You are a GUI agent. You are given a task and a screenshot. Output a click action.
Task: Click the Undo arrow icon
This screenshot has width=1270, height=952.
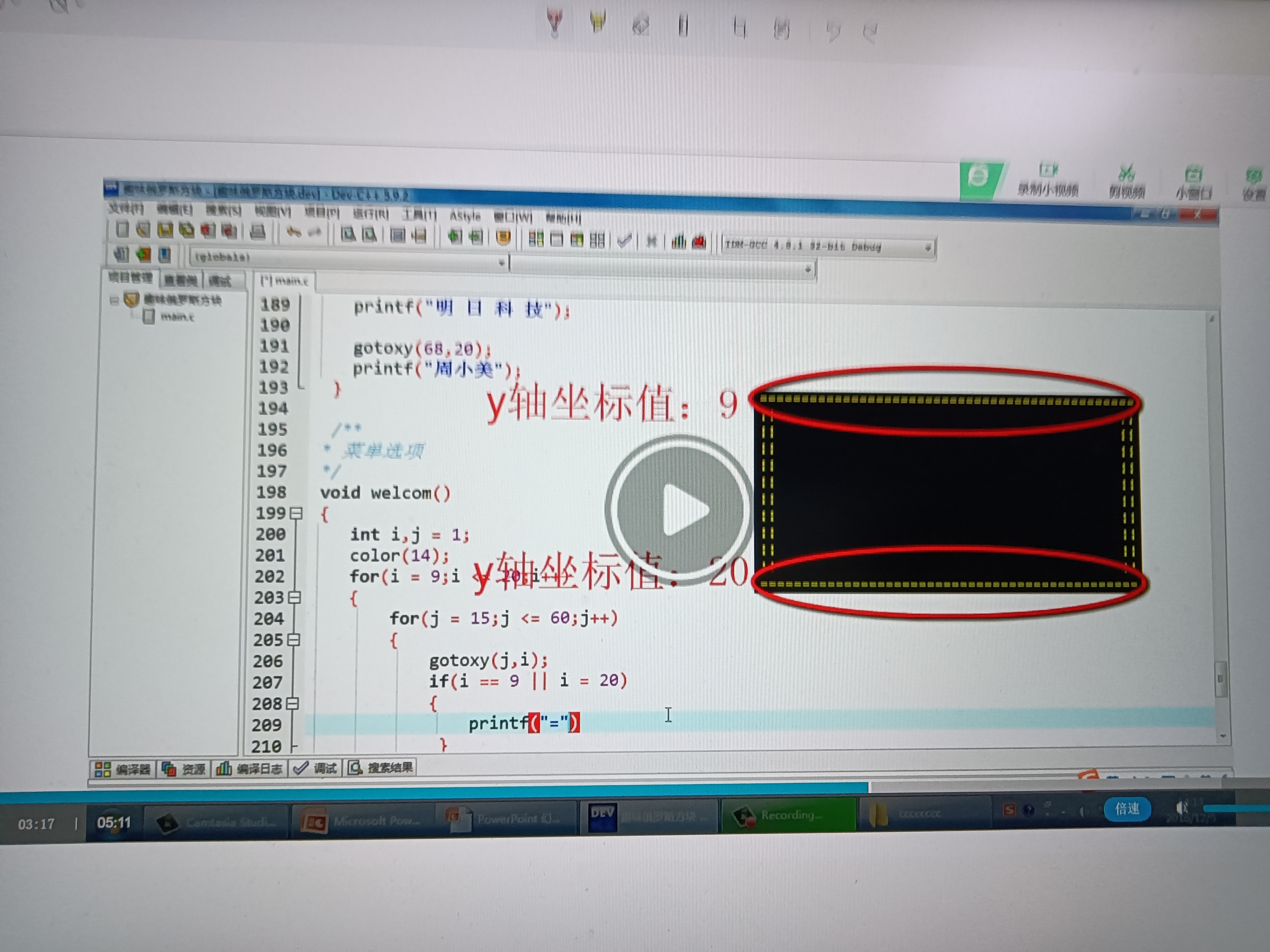point(293,233)
